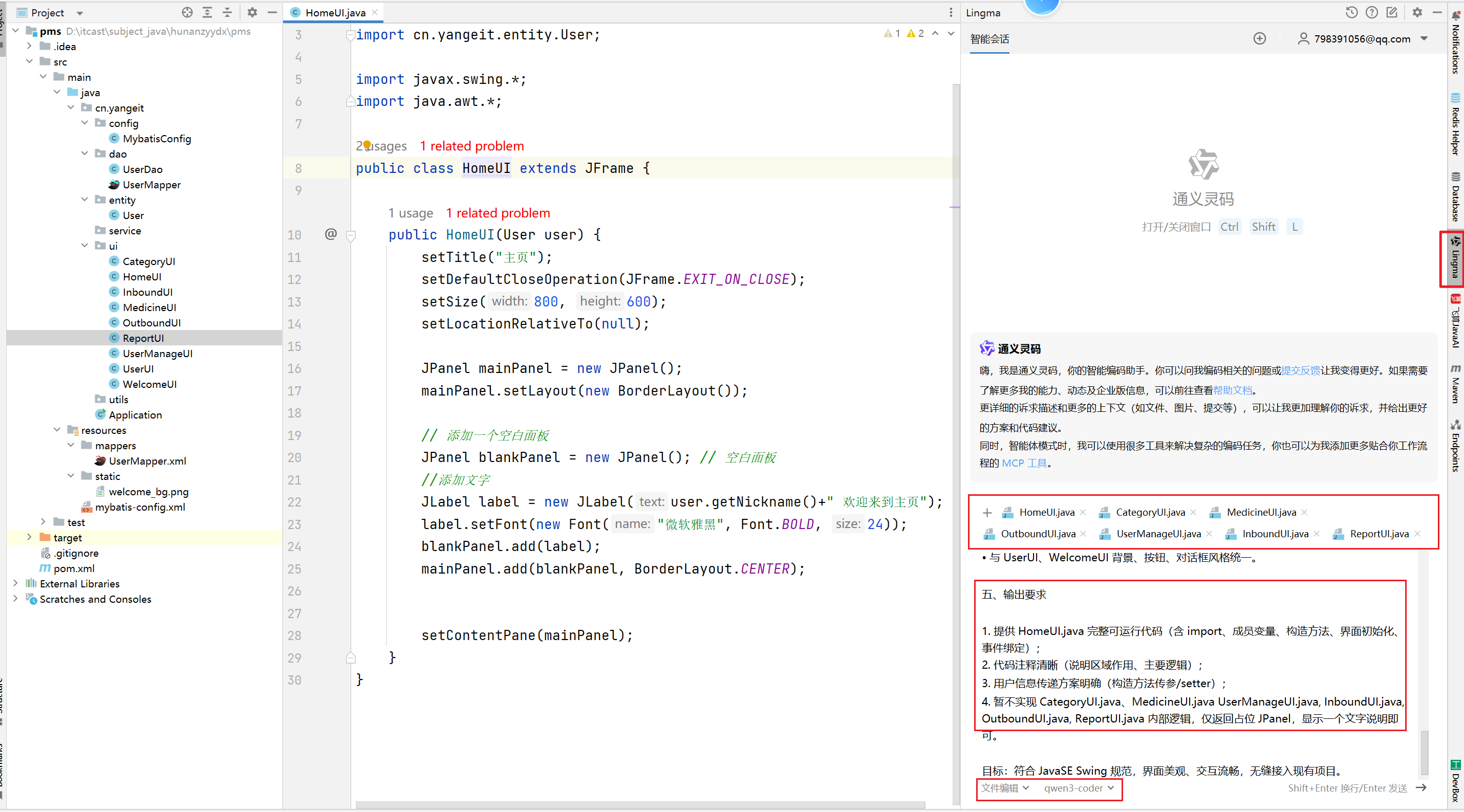Image resolution: width=1464 pixels, height=812 pixels.
Task: Switch to the 智能会话 tab
Action: 989,39
